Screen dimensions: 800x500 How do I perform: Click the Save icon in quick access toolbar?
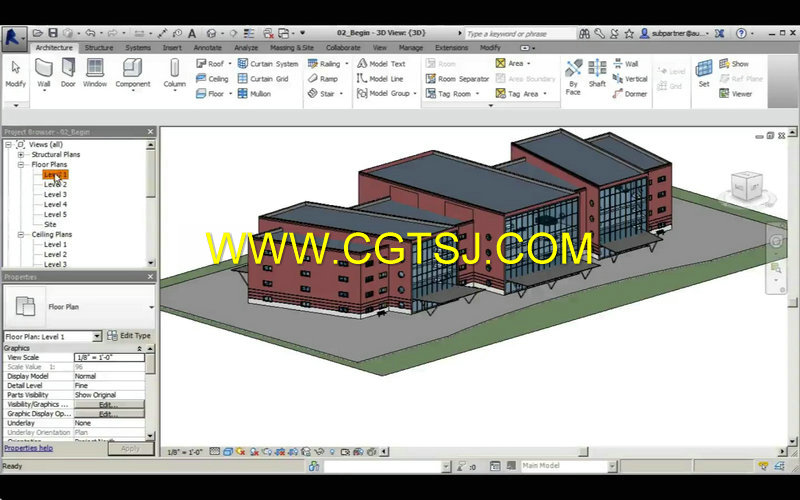pyautogui.click(x=53, y=33)
